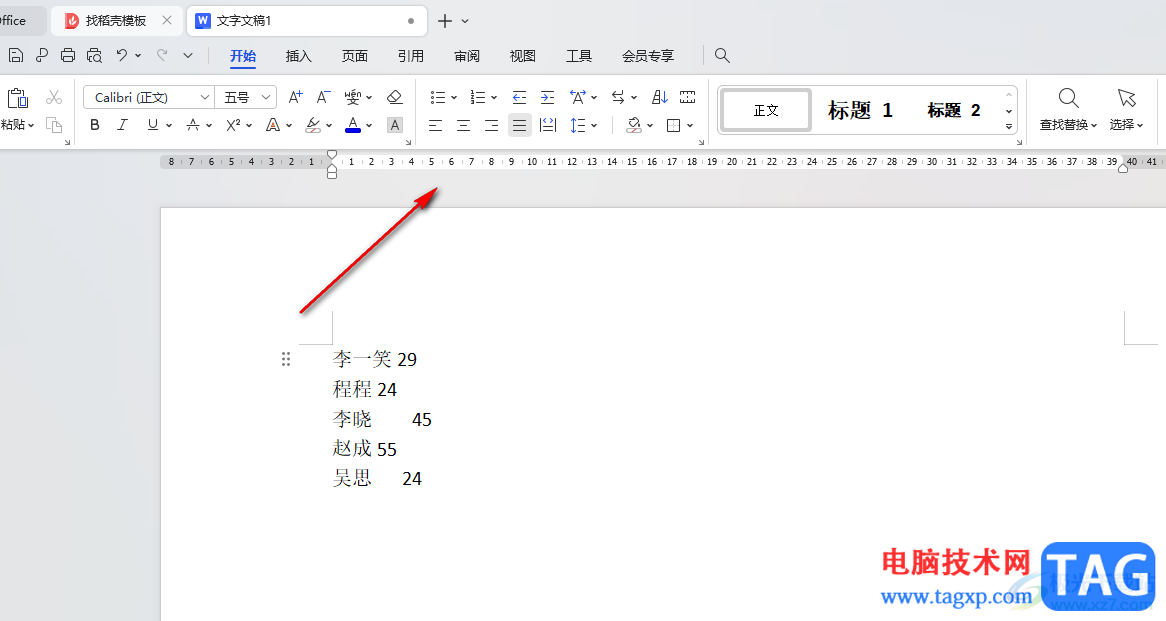This screenshot has height=621, width=1166.
Task: Apply superscript X² formatting
Action: click(x=233, y=125)
